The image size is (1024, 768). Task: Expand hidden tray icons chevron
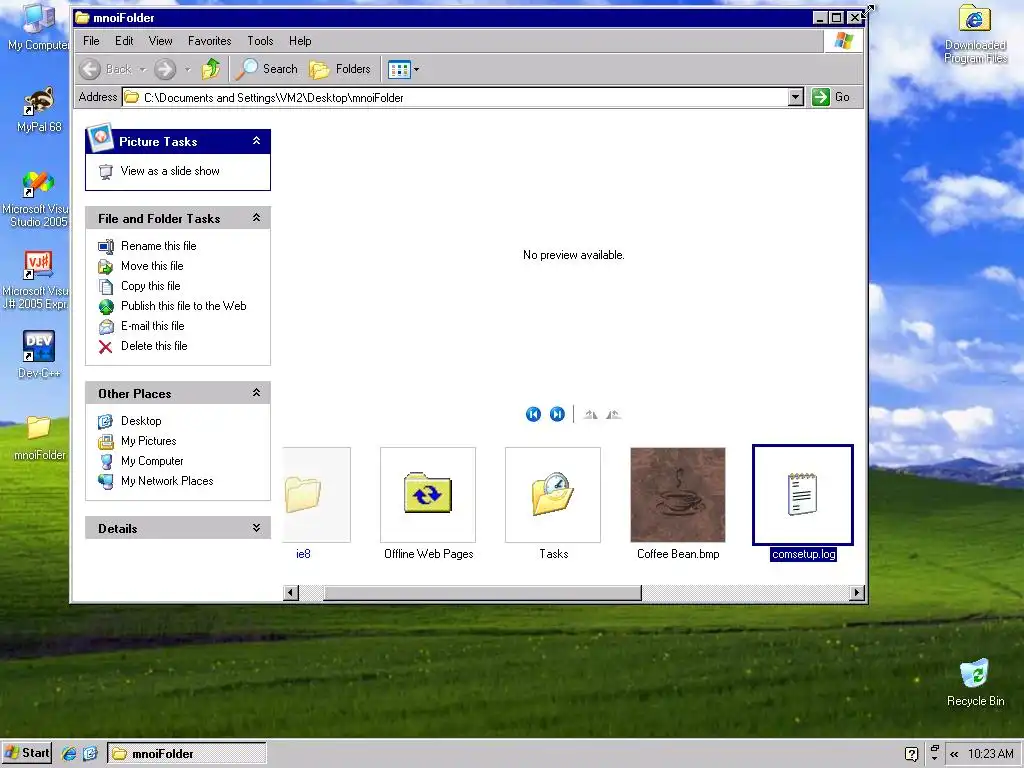pyautogui.click(x=954, y=754)
